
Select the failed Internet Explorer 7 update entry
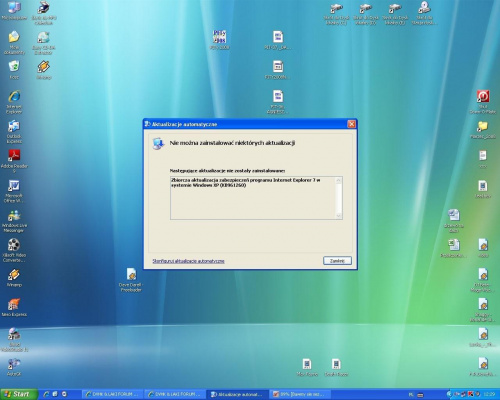pos(246,182)
